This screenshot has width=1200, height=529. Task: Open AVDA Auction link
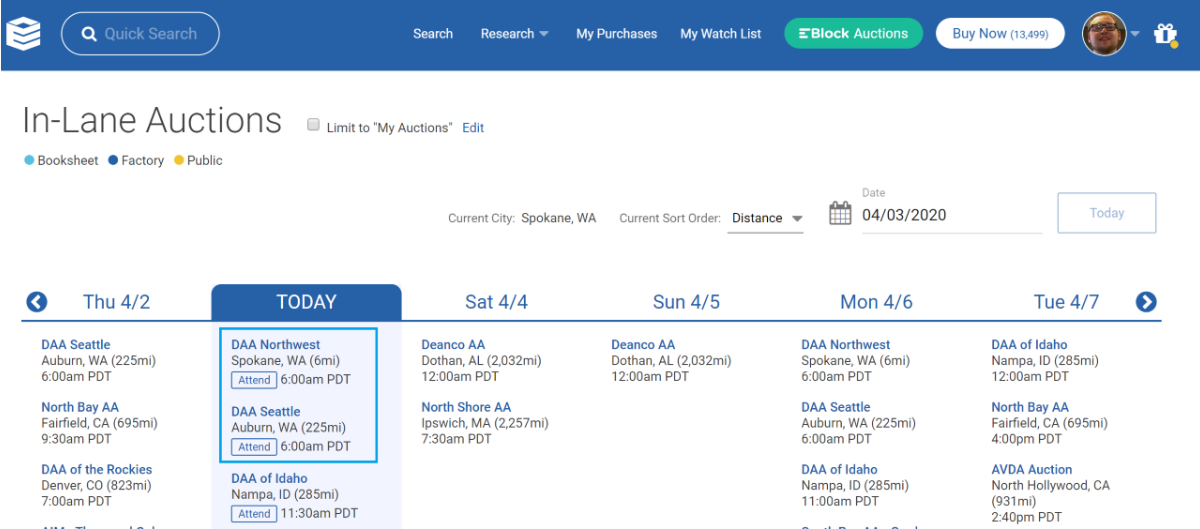1032,469
